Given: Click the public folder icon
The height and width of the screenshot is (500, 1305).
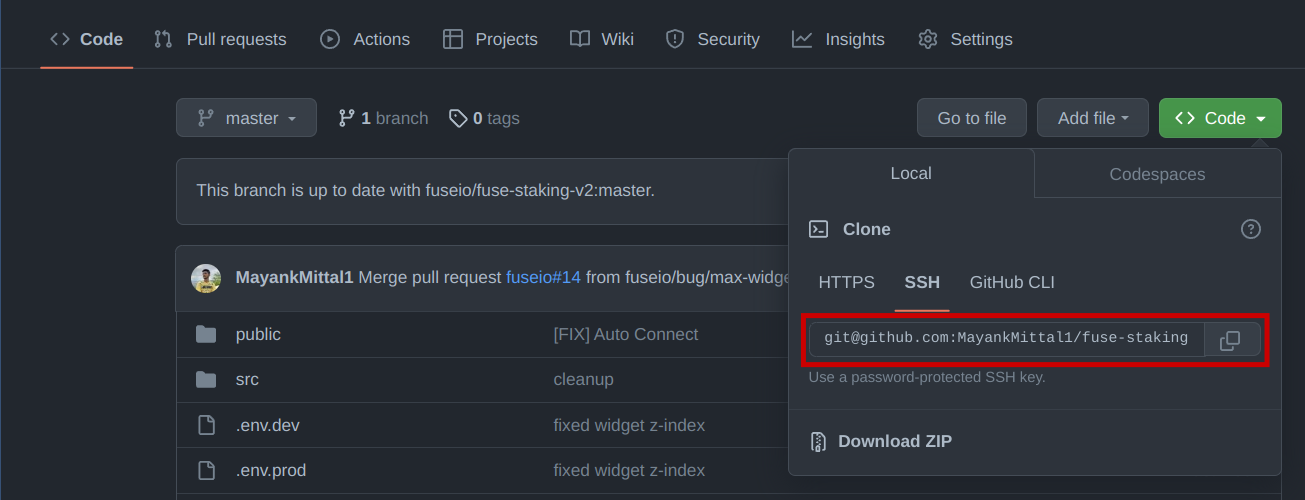Looking at the screenshot, I should pos(206,334).
